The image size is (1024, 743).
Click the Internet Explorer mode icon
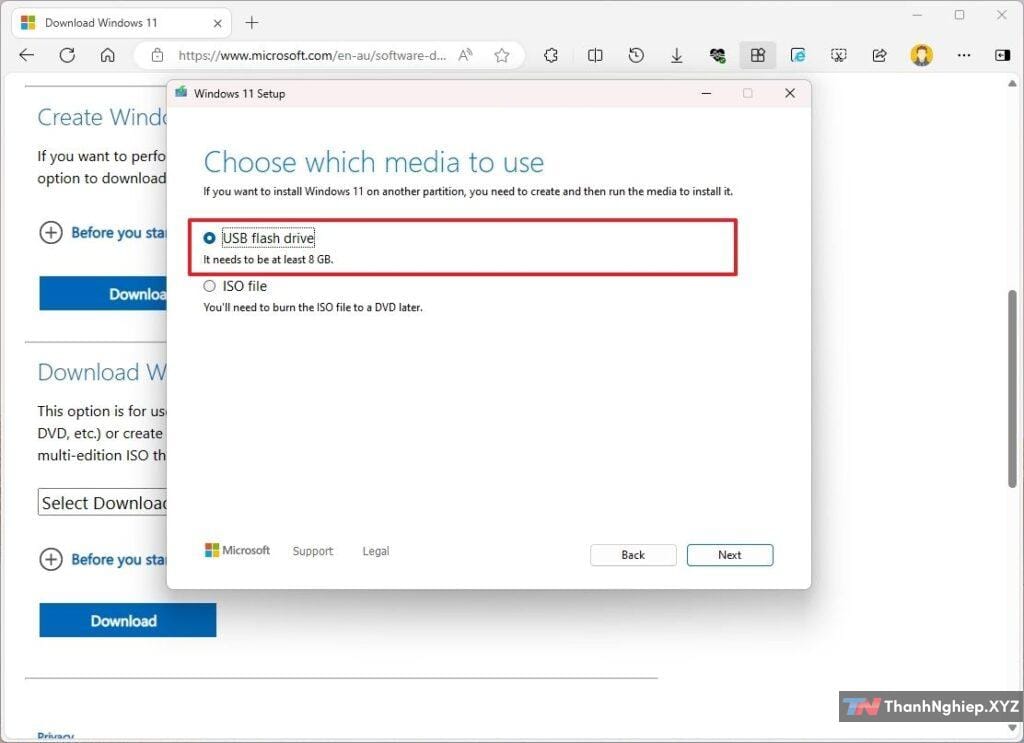[x=798, y=55]
